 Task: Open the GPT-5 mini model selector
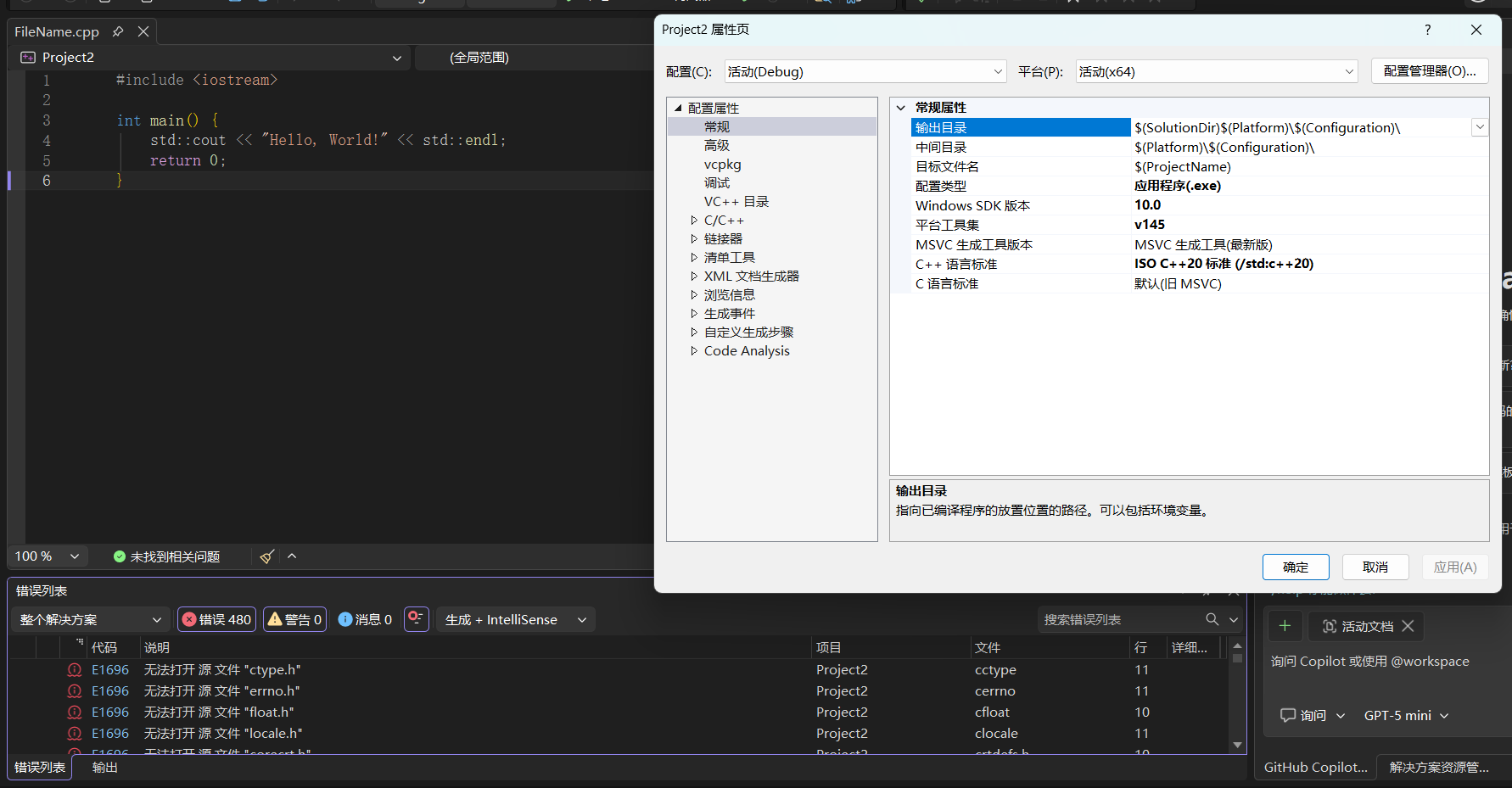[x=1406, y=716]
